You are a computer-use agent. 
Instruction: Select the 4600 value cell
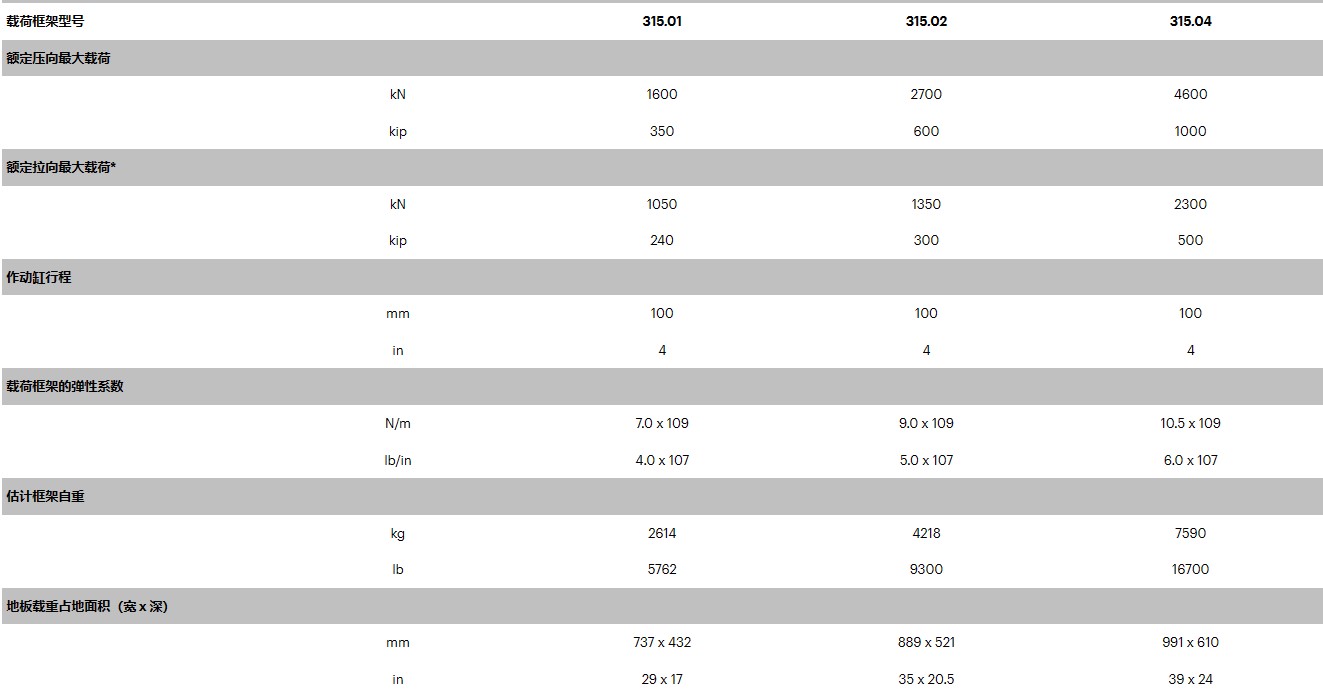point(1190,94)
